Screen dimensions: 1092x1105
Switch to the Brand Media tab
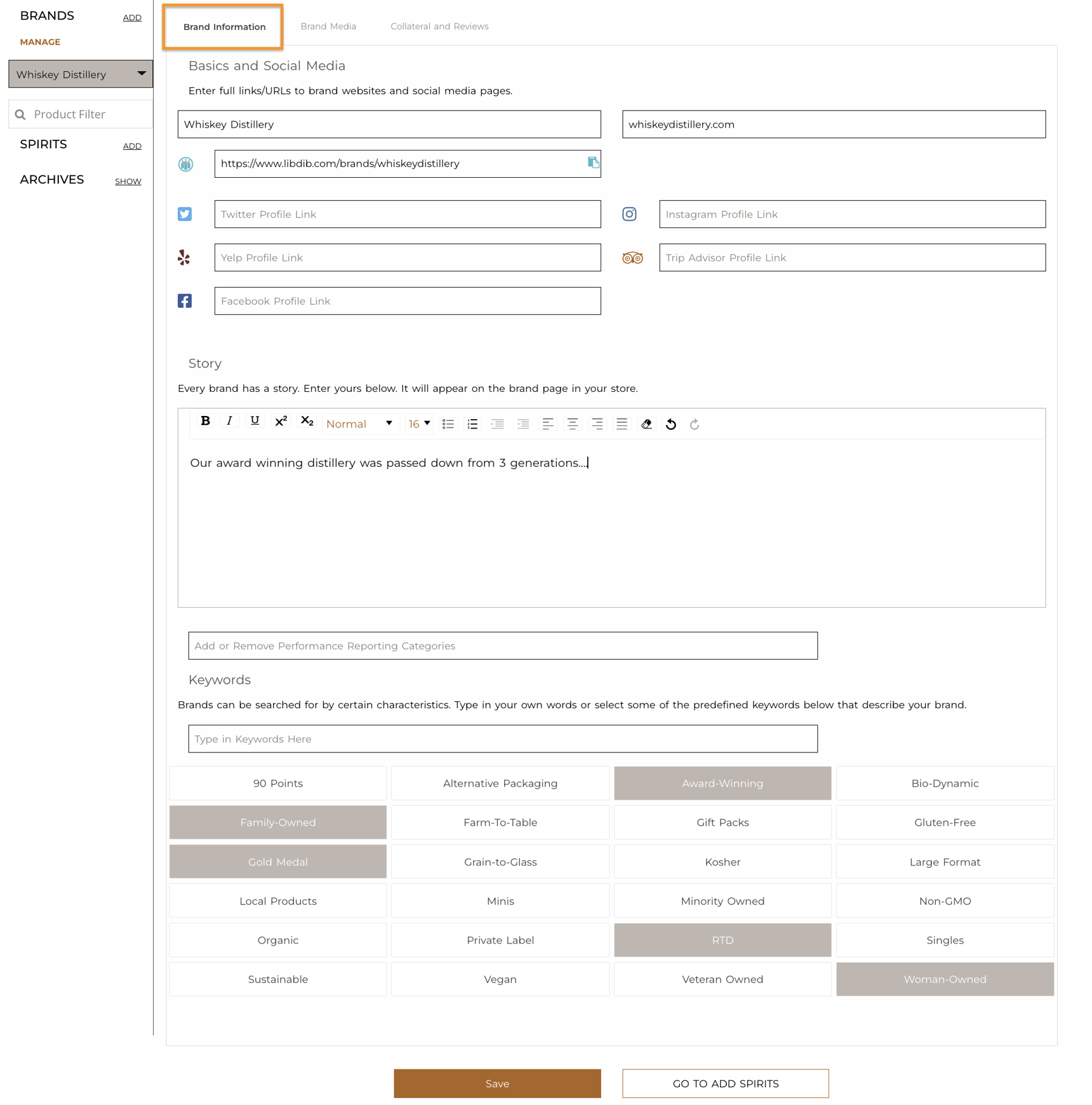coord(328,26)
